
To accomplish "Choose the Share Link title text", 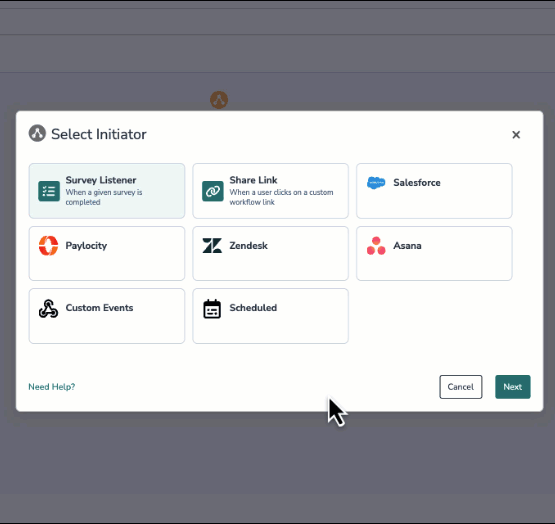I will tap(253, 180).
